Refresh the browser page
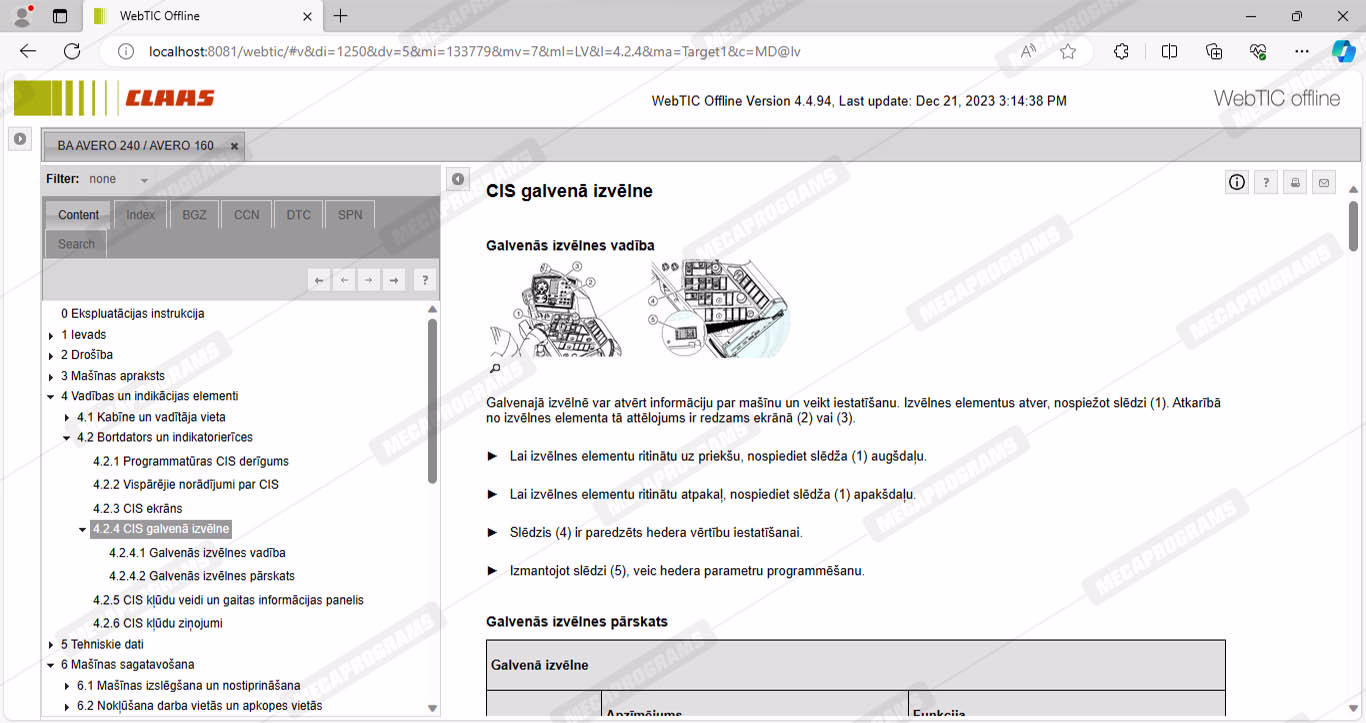 pos(72,51)
